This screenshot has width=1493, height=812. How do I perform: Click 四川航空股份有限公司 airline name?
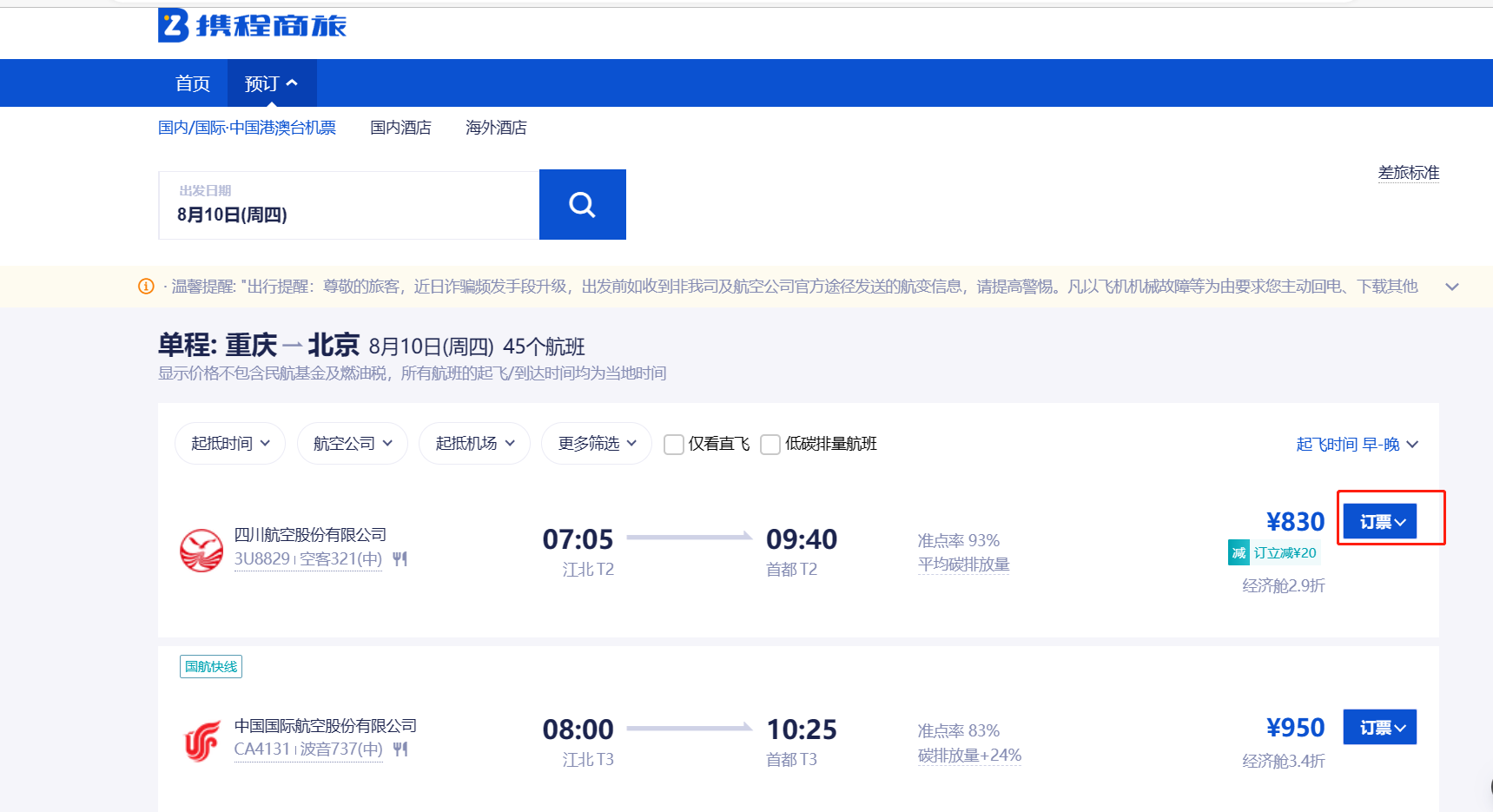click(x=310, y=534)
